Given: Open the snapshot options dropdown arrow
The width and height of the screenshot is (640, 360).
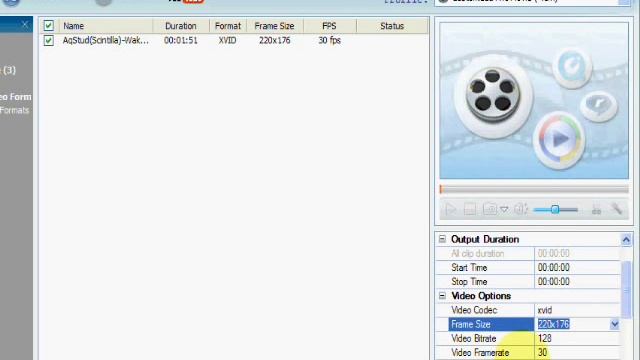Looking at the screenshot, I should tap(504, 209).
